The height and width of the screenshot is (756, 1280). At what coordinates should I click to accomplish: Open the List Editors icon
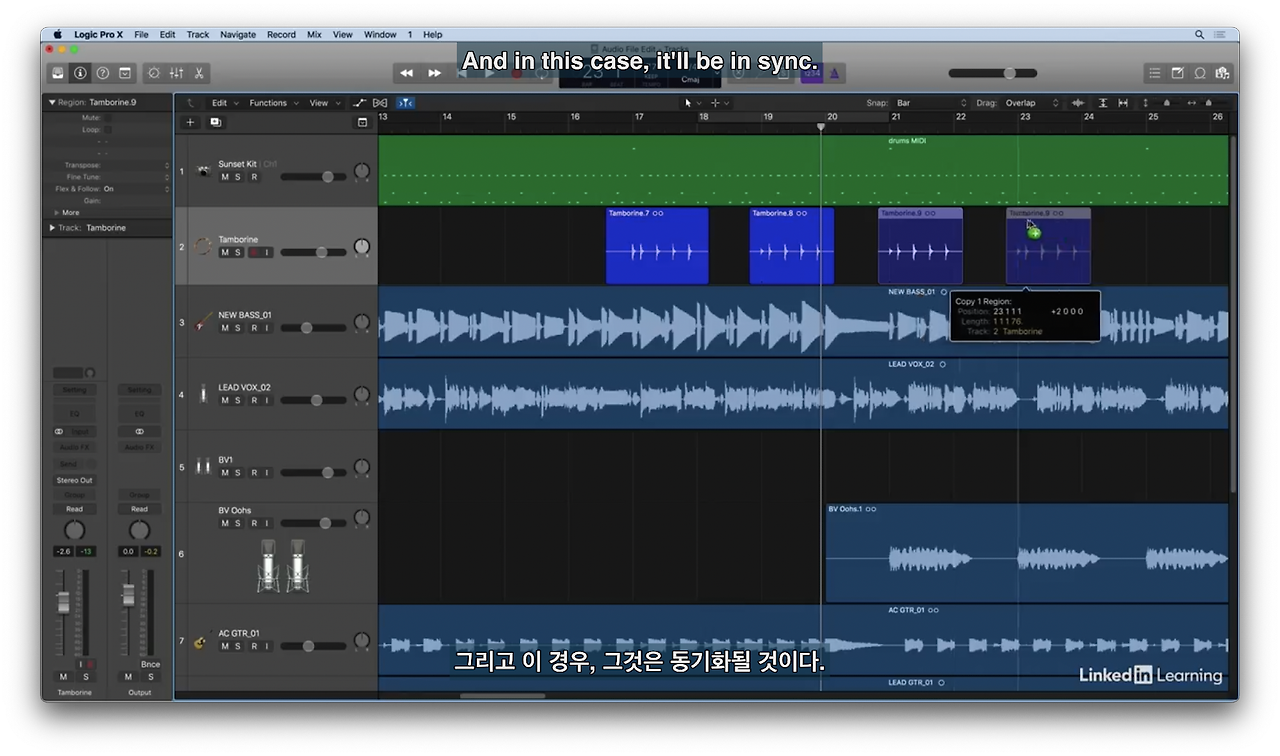(1155, 73)
